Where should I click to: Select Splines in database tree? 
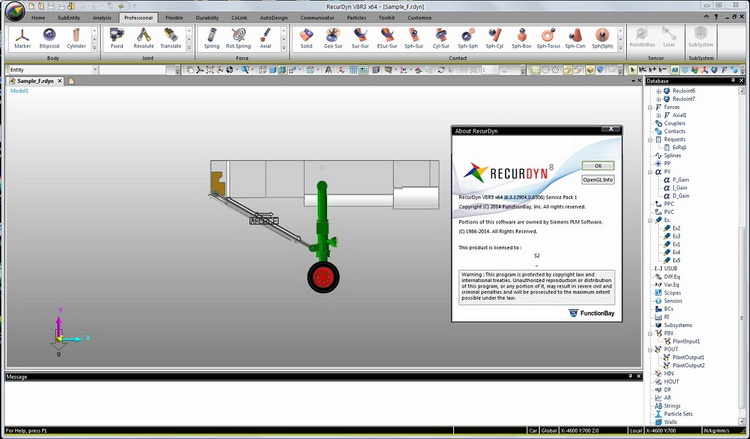click(x=673, y=155)
